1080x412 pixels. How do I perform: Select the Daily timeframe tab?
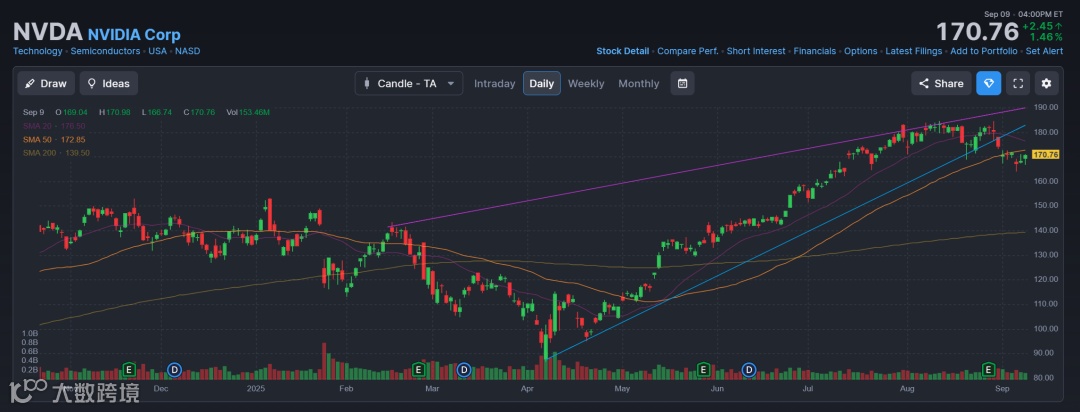pyautogui.click(x=541, y=83)
